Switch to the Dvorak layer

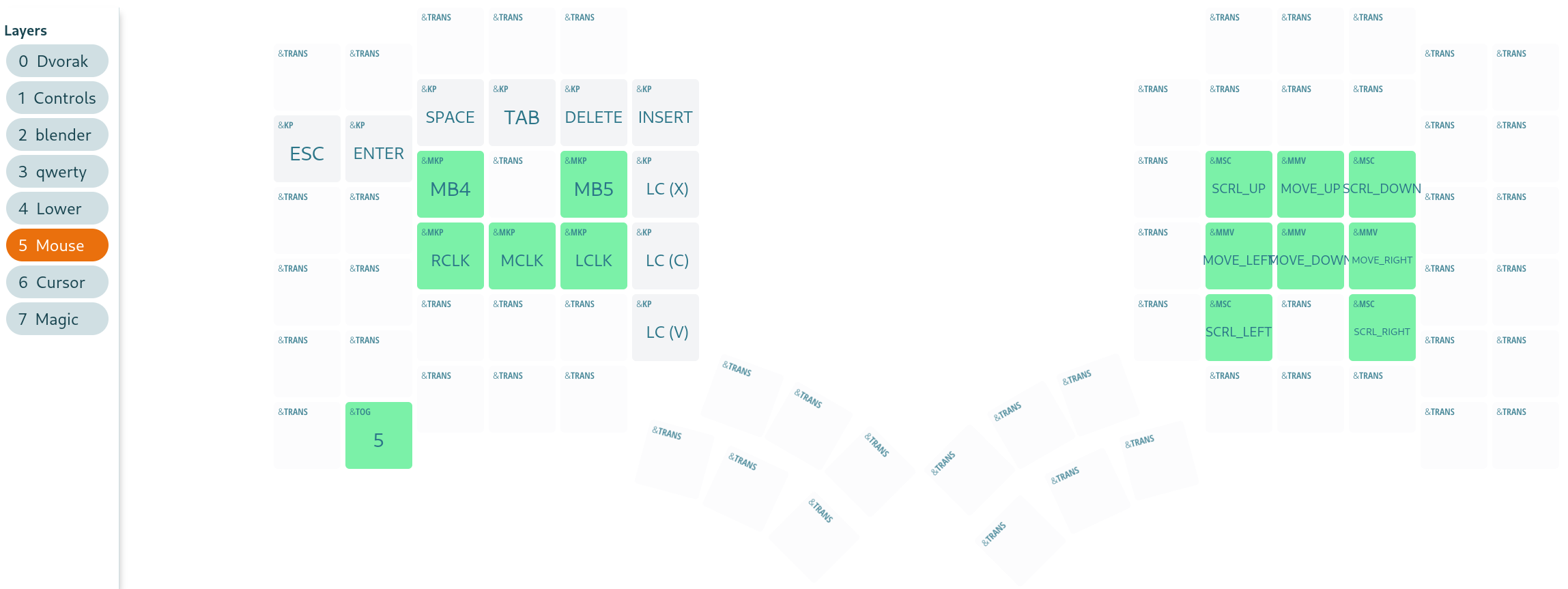click(57, 61)
